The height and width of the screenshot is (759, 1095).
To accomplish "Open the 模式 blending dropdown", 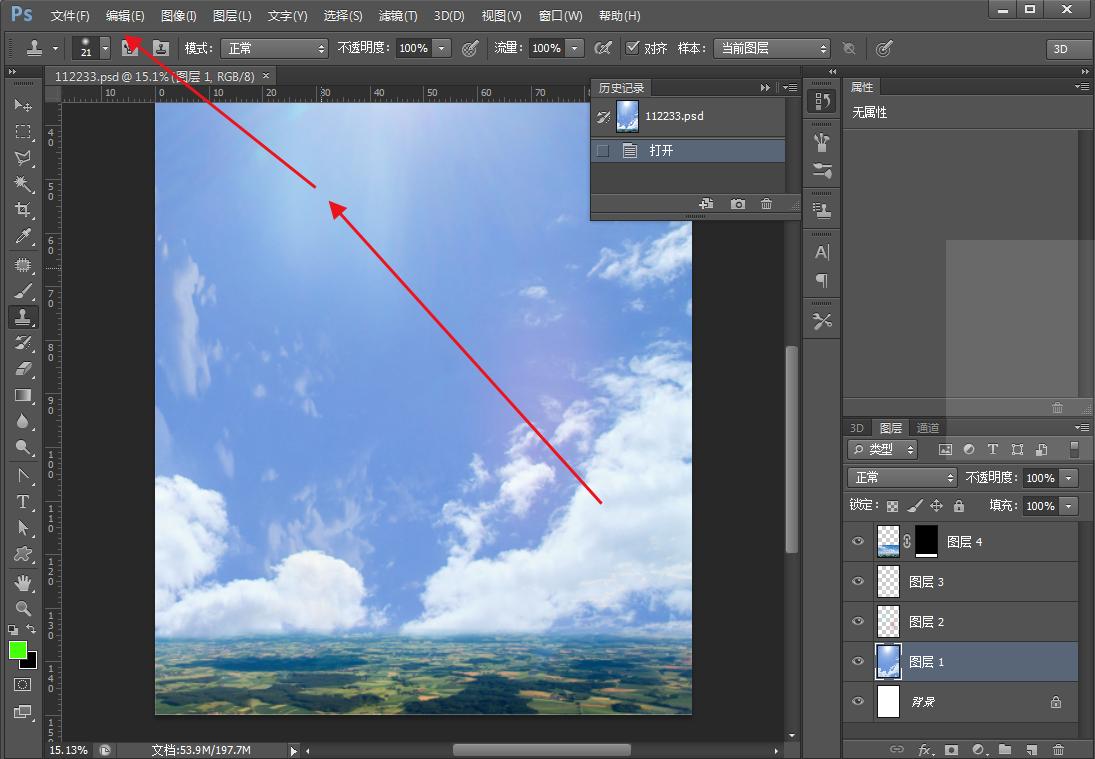I will (275, 47).
